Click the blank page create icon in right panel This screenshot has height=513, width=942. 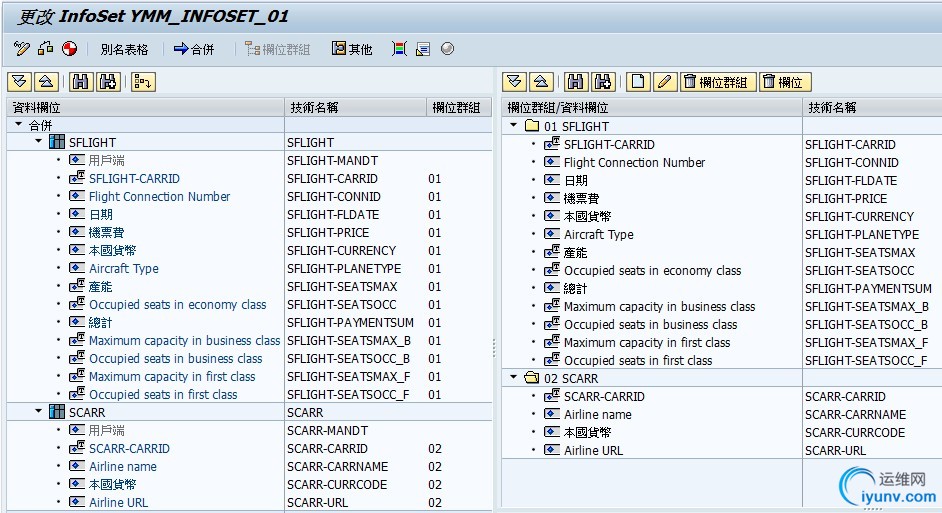[x=638, y=82]
